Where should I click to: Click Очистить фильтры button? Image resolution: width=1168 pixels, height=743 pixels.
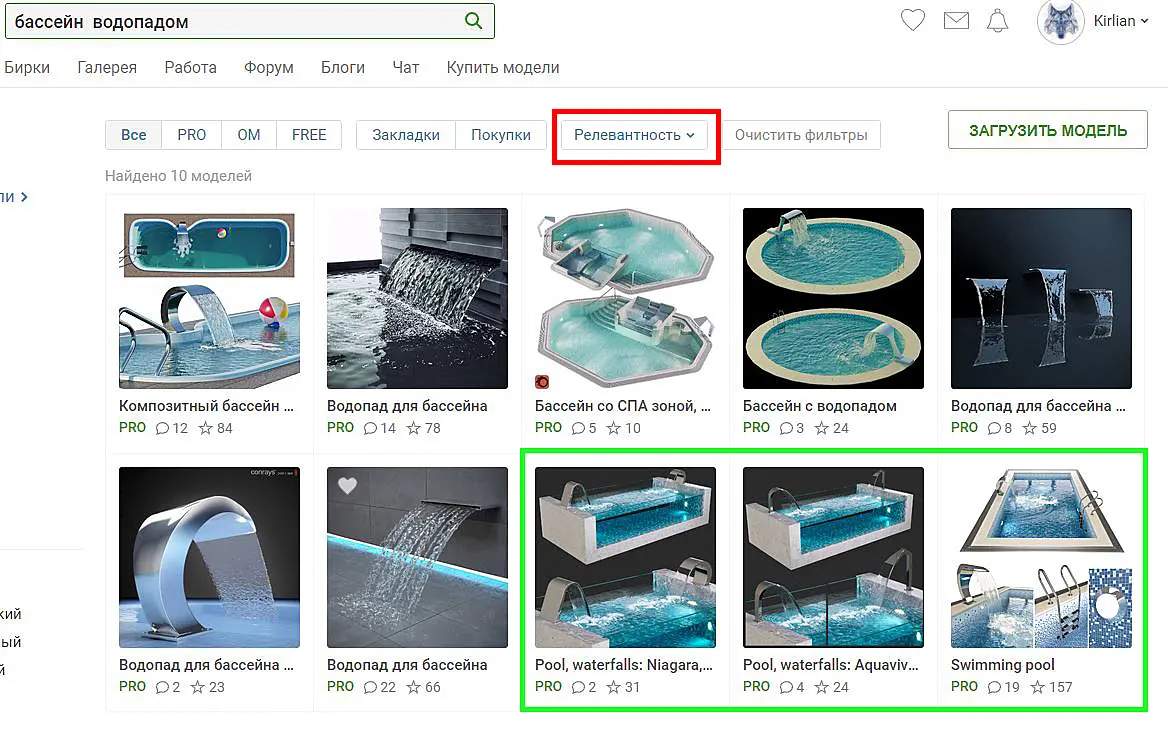[x=801, y=135]
